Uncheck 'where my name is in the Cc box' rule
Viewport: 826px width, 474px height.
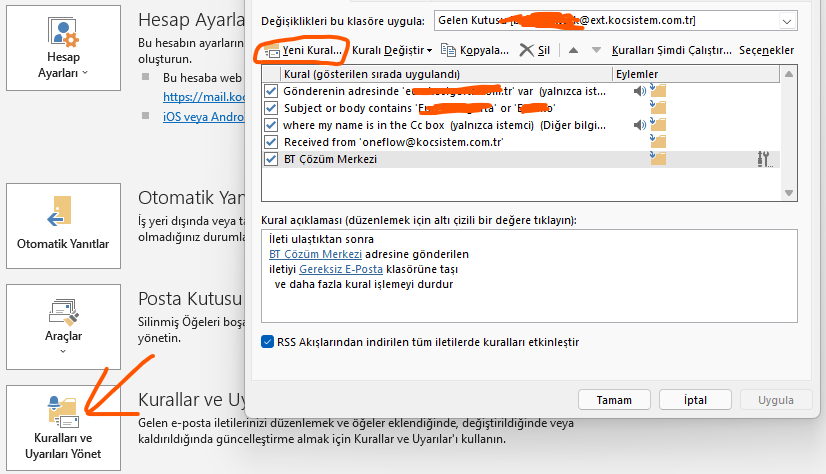point(271,125)
